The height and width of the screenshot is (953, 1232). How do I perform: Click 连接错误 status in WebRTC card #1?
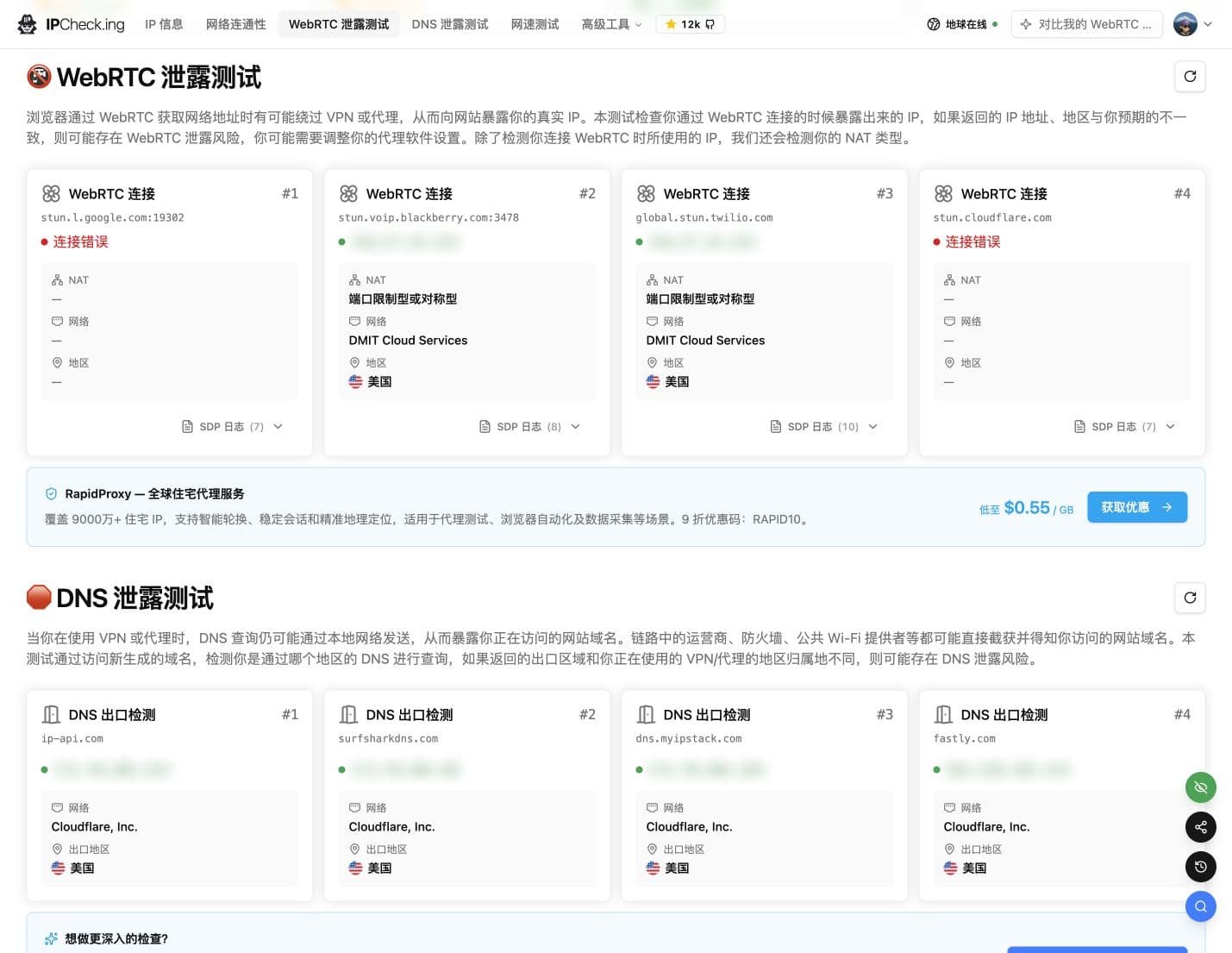pos(81,241)
